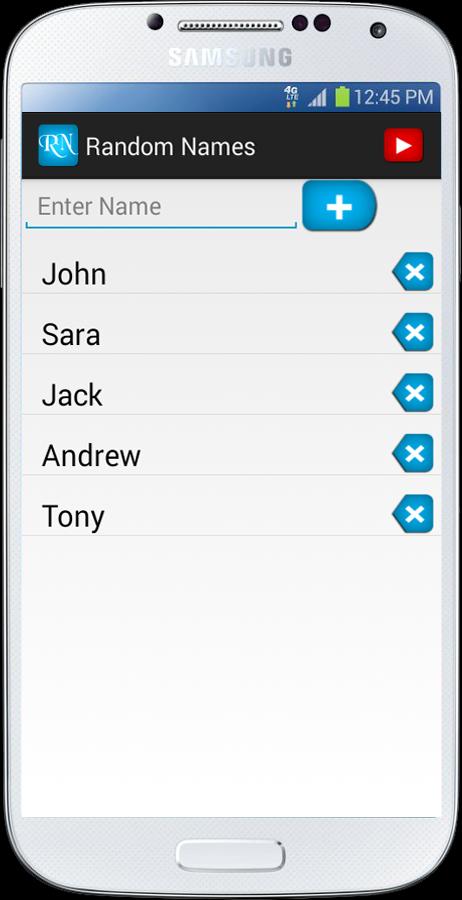Tap the red play button in the header
This screenshot has height=900, width=462.
(x=403, y=145)
